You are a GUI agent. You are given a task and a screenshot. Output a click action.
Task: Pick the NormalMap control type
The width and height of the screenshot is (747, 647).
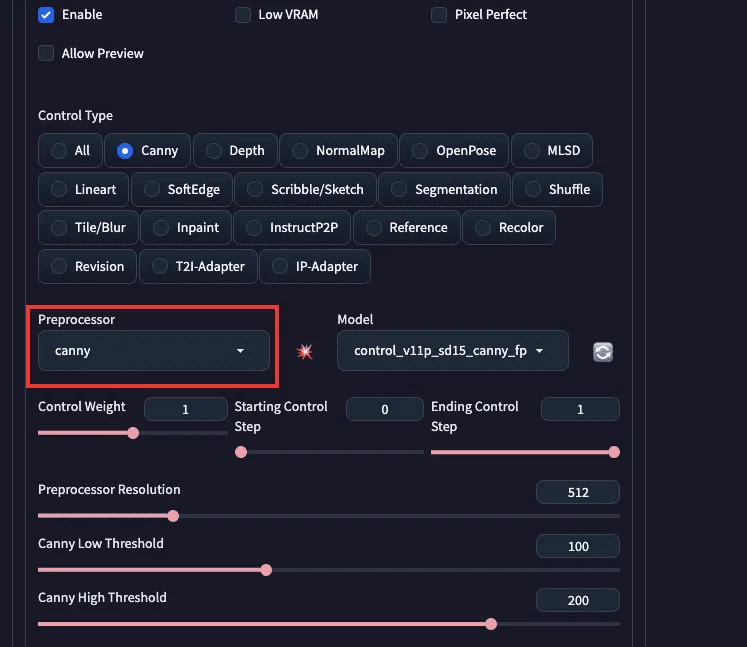(338, 151)
